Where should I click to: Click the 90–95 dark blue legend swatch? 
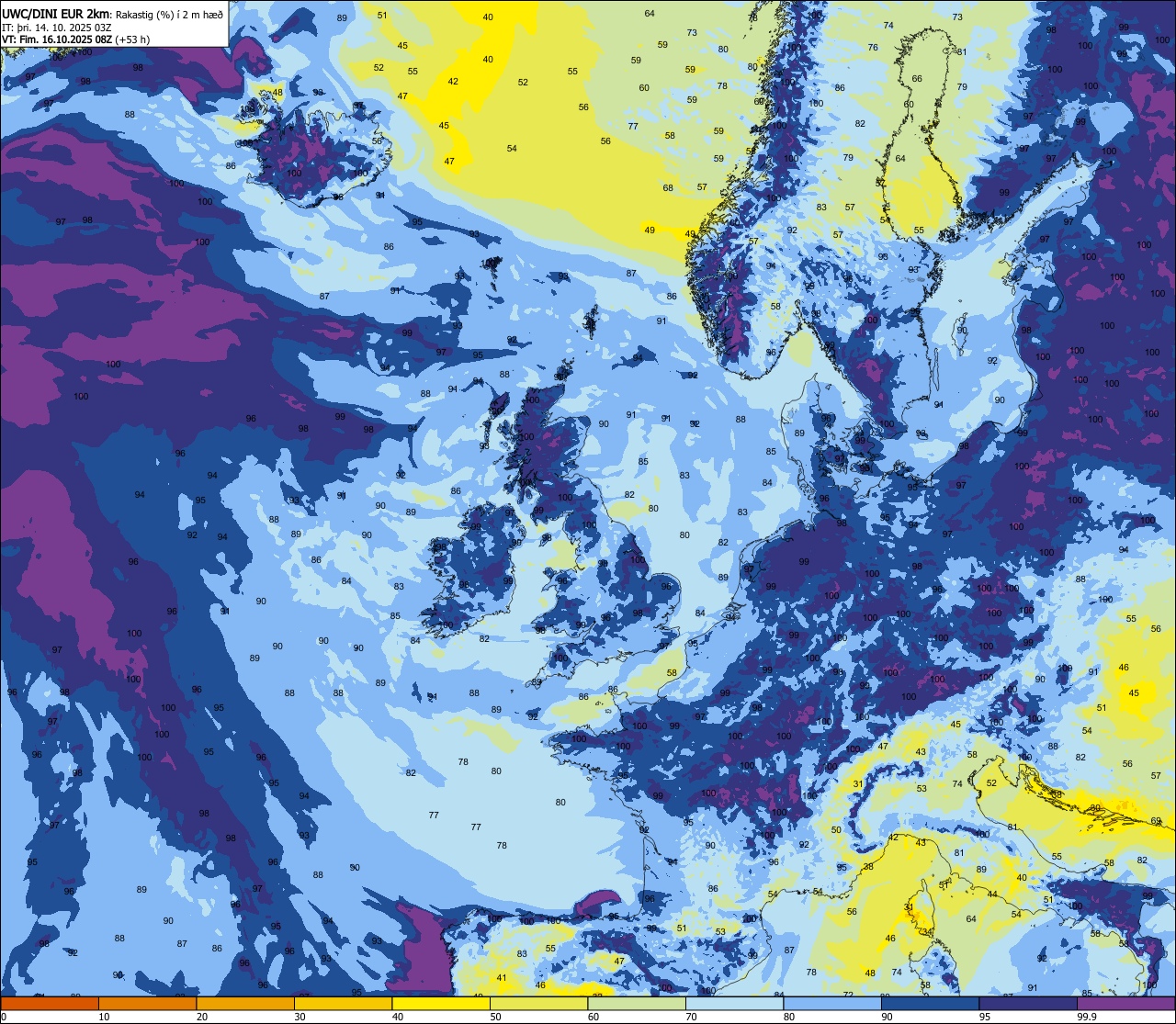(x=930, y=1004)
